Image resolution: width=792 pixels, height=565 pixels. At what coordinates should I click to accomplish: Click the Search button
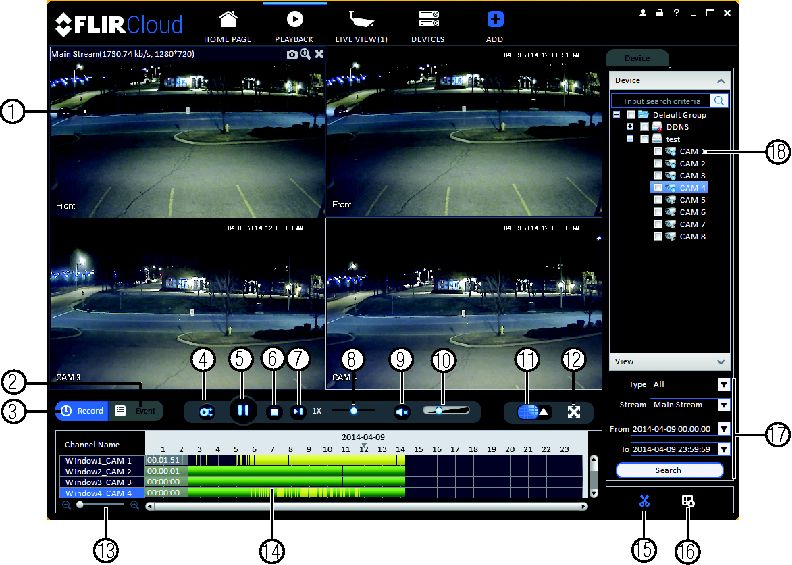669,470
